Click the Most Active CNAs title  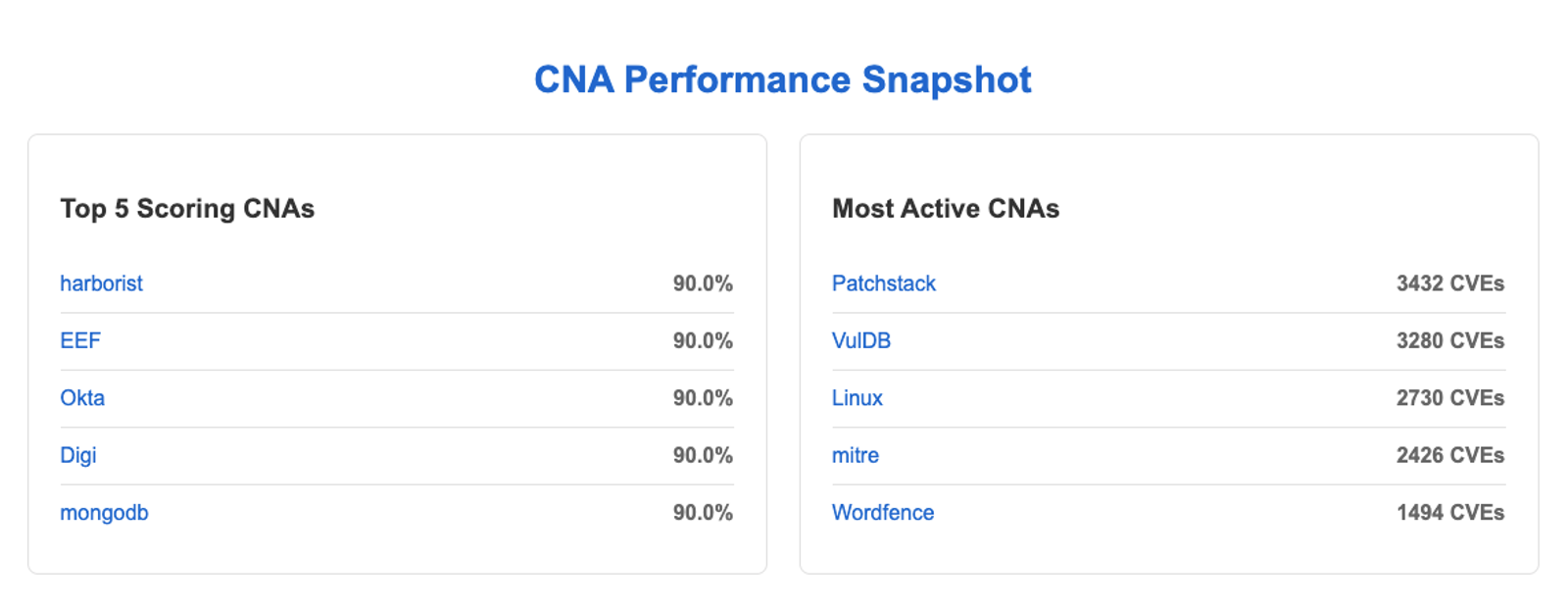click(x=946, y=208)
